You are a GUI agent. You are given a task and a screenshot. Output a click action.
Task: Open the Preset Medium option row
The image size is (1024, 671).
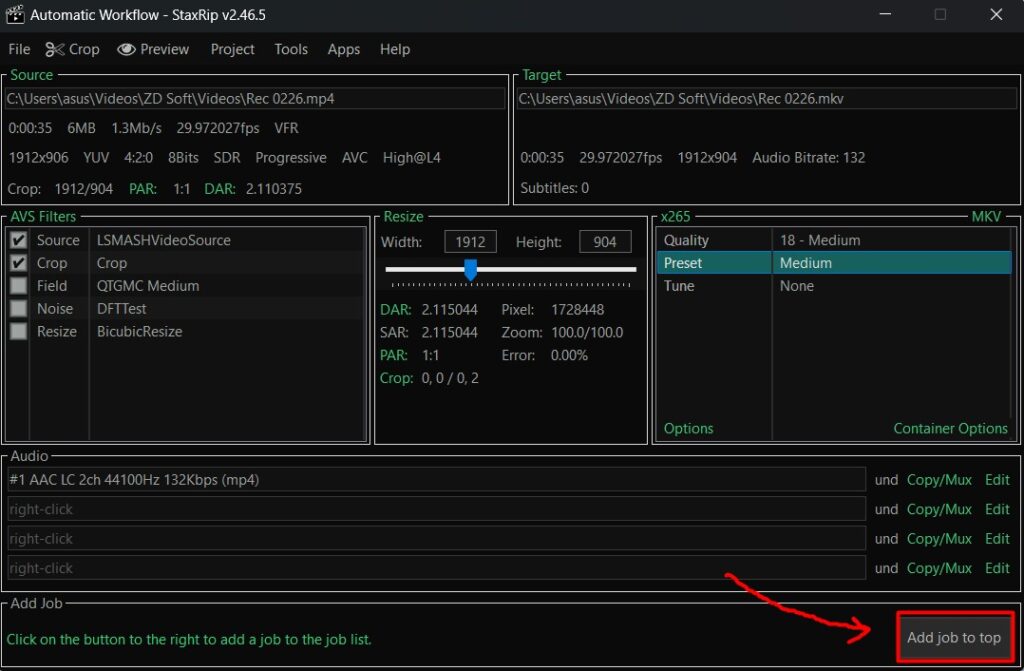click(x=819, y=263)
